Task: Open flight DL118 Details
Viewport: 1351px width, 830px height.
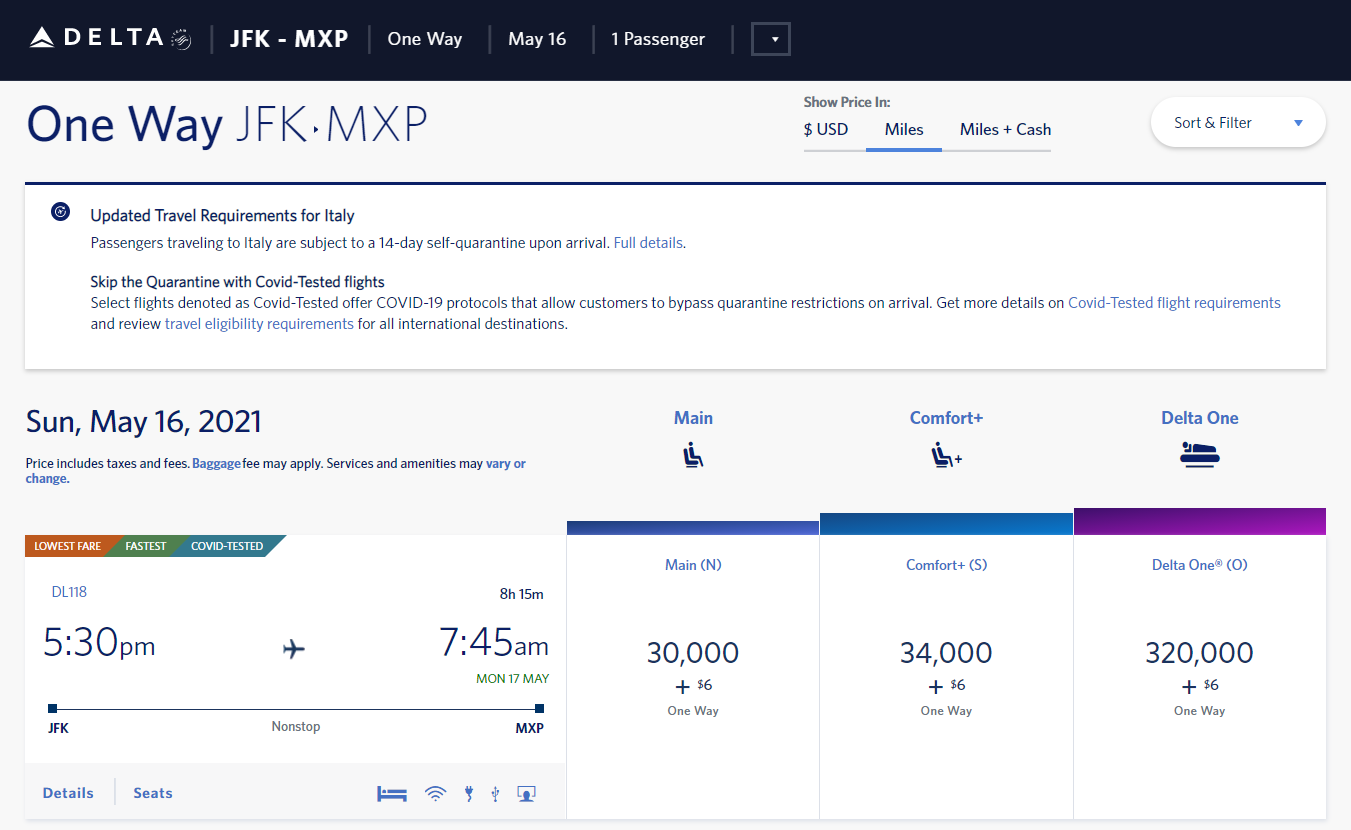Action: point(67,792)
